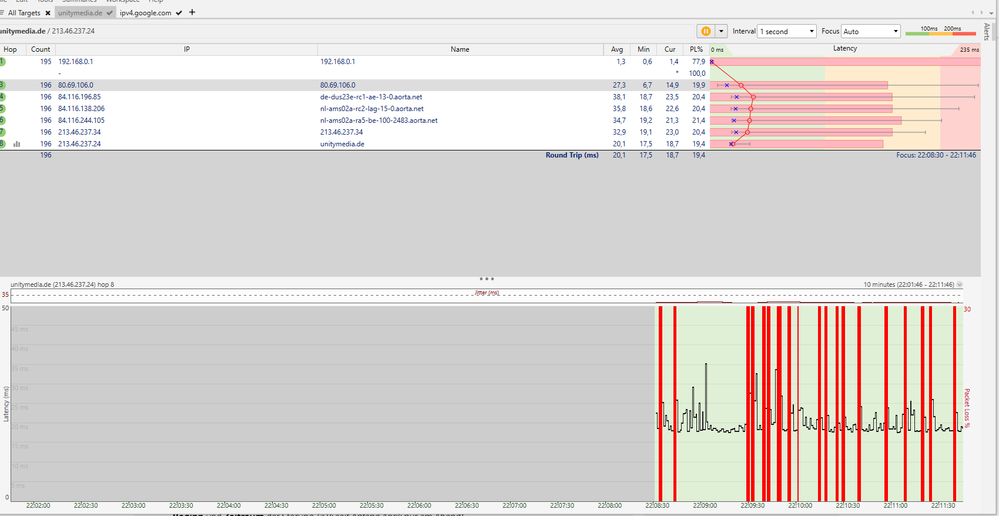
Task: Click the timeline graph icon on hop 8
Action: pos(17,144)
